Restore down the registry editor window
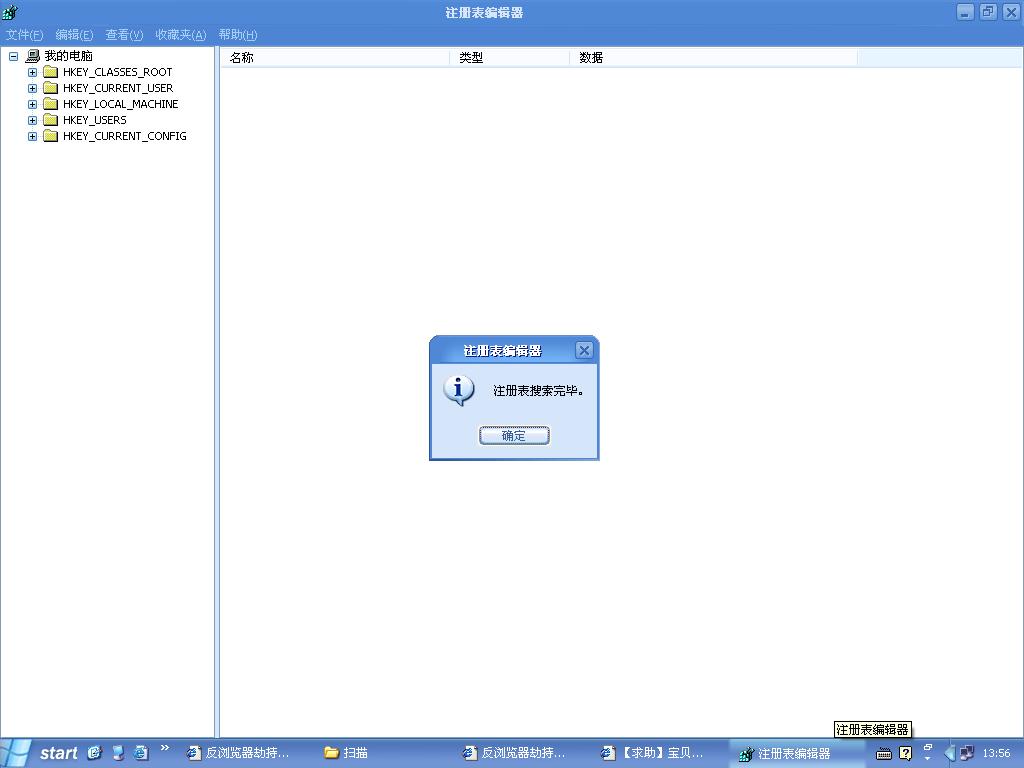The height and width of the screenshot is (768, 1024). click(x=988, y=12)
